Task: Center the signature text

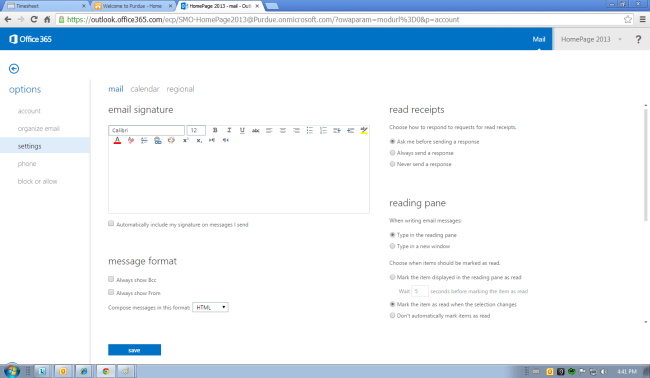Action: click(x=283, y=130)
